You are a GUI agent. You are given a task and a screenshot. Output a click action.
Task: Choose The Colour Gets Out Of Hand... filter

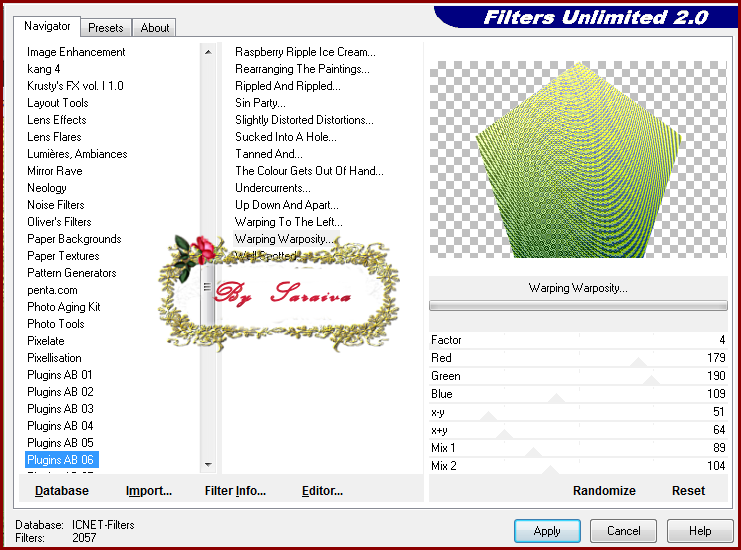(x=310, y=171)
